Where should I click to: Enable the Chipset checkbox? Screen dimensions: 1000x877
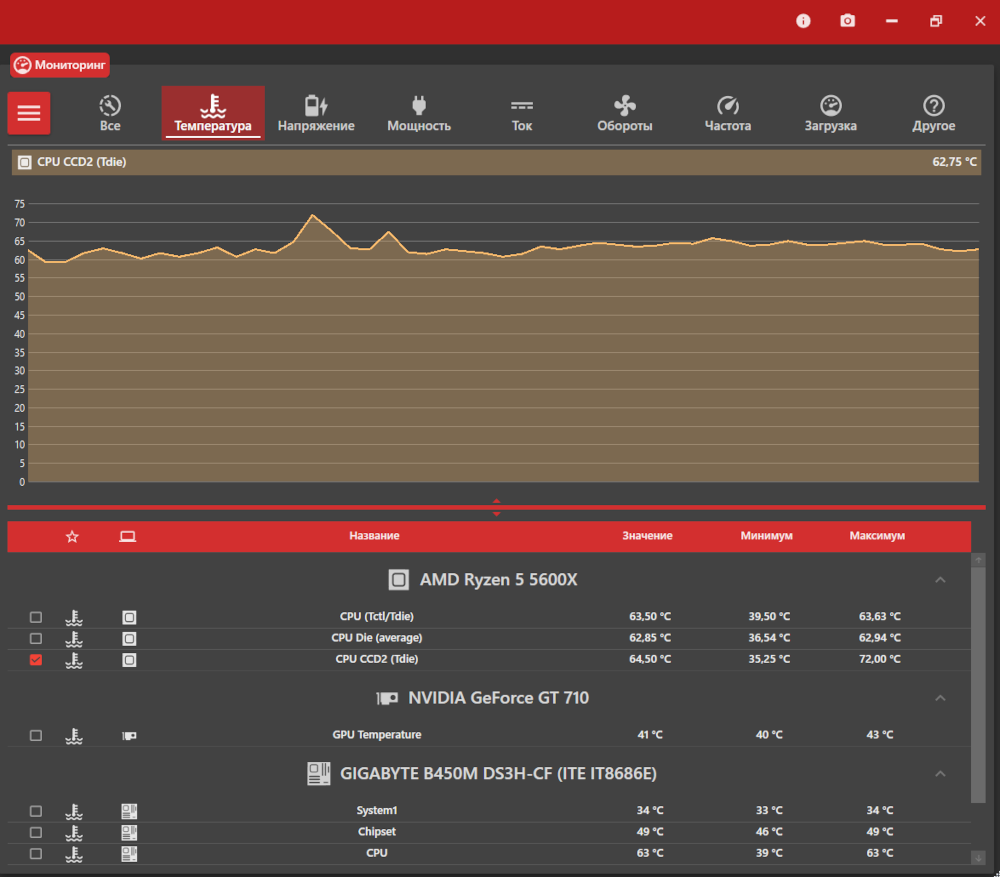coord(36,832)
